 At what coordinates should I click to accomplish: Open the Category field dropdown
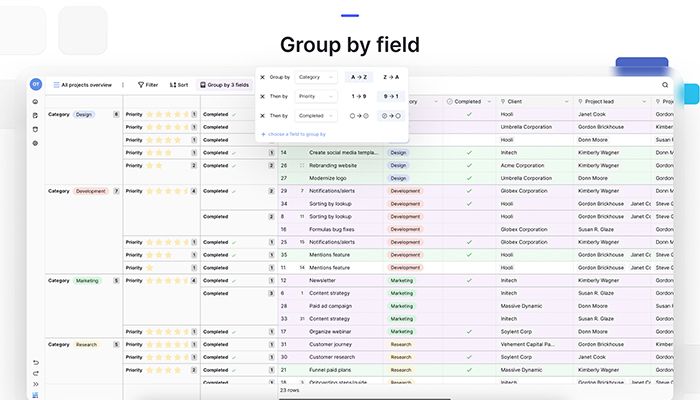tap(317, 77)
